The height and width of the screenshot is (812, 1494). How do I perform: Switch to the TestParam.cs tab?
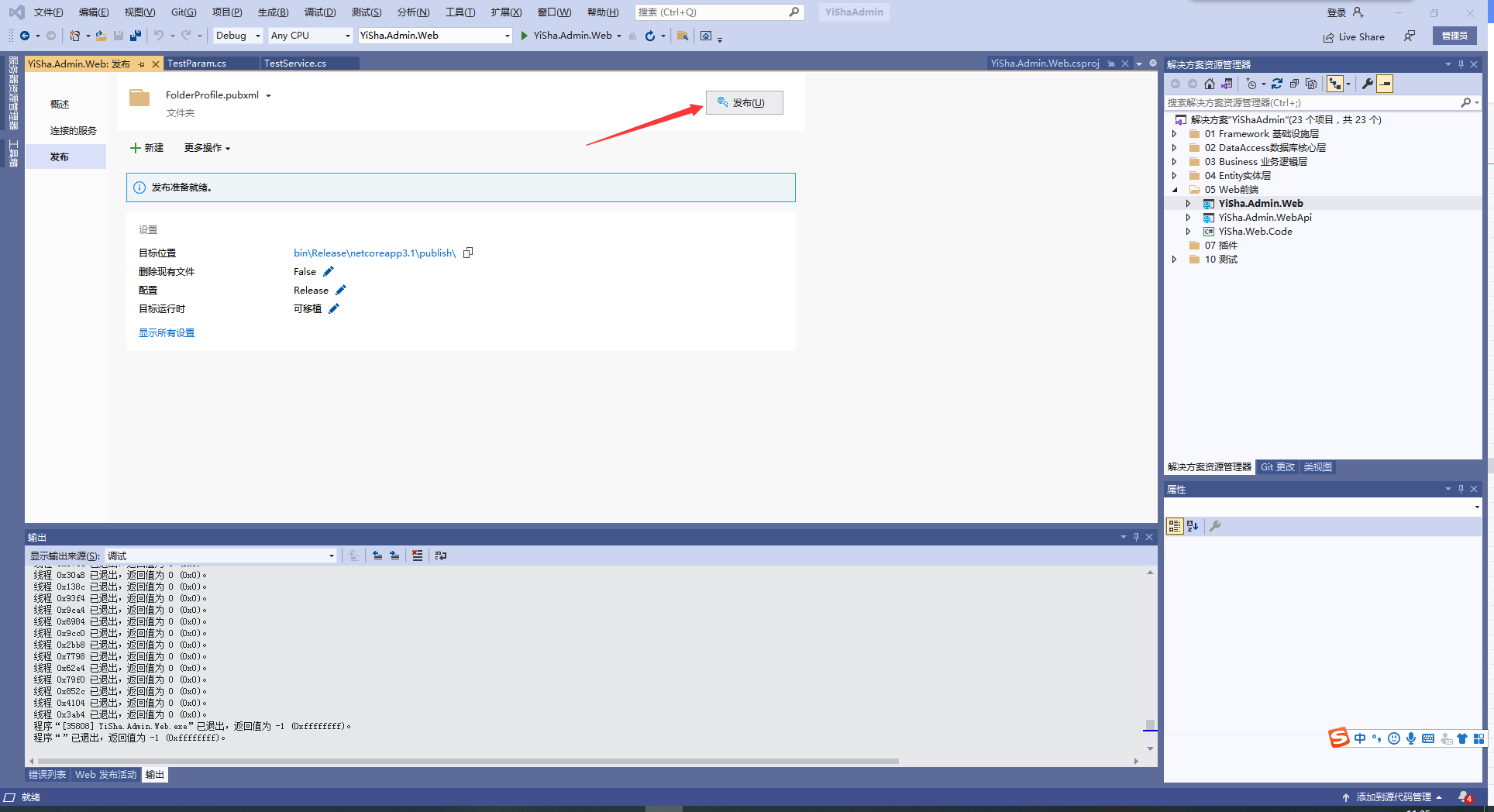197,64
